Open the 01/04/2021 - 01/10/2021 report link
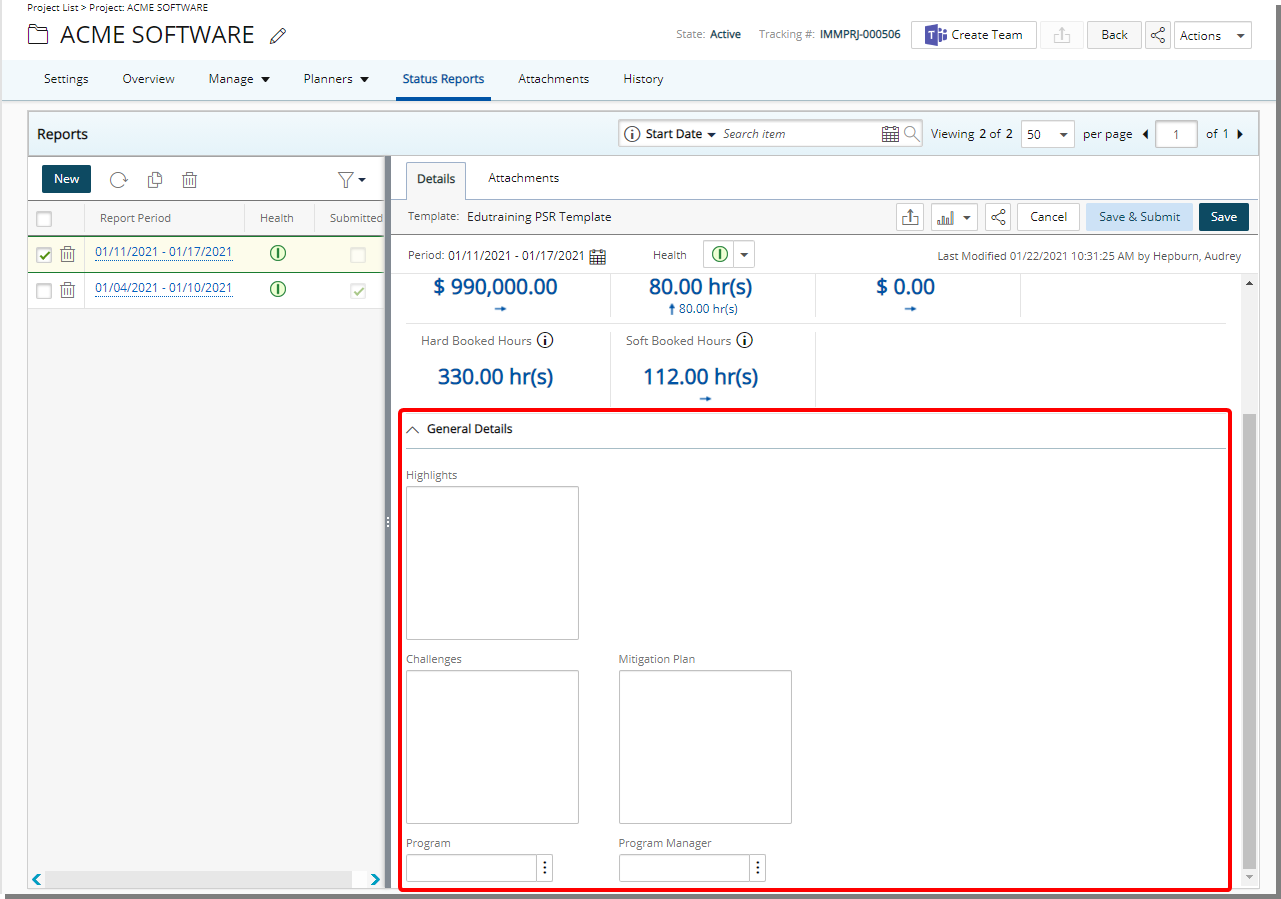The width and height of the screenshot is (1281, 899). coord(164,288)
